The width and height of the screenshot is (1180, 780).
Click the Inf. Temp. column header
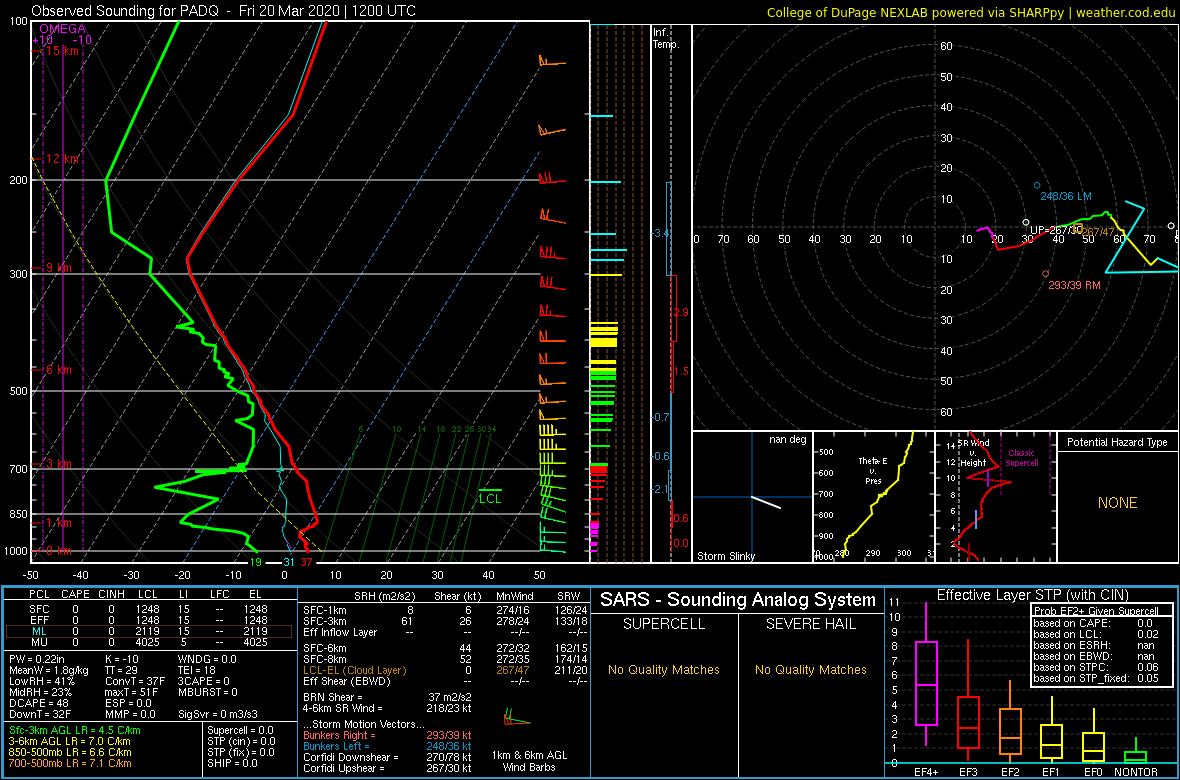coord(666,38)
